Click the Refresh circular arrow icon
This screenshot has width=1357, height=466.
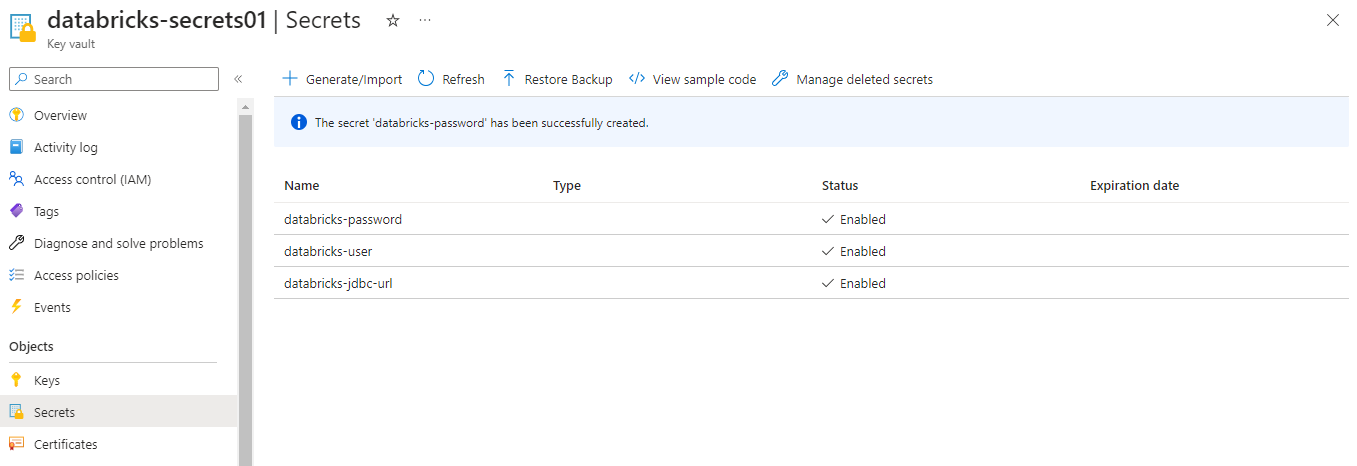tap(426, 79)
